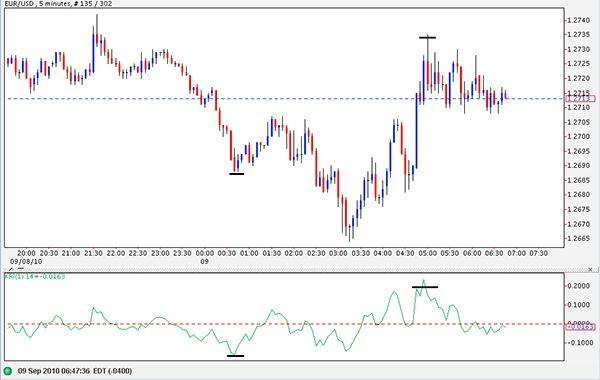Image resolution: width=600 pixels, height=380 pixels.
Task: Select marker line below 00:45 candle low
Action: pyautogui.click(x=236, y=174)
